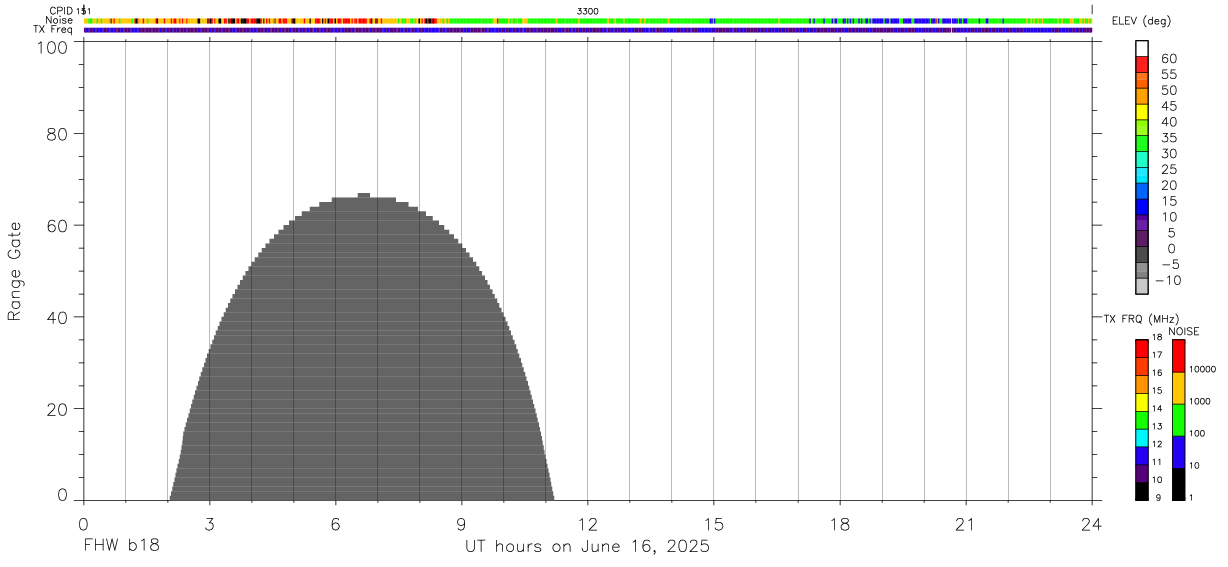Click the '18' UT hour label on x-axis
1228x567 pixels.
[x=840, y=525]
